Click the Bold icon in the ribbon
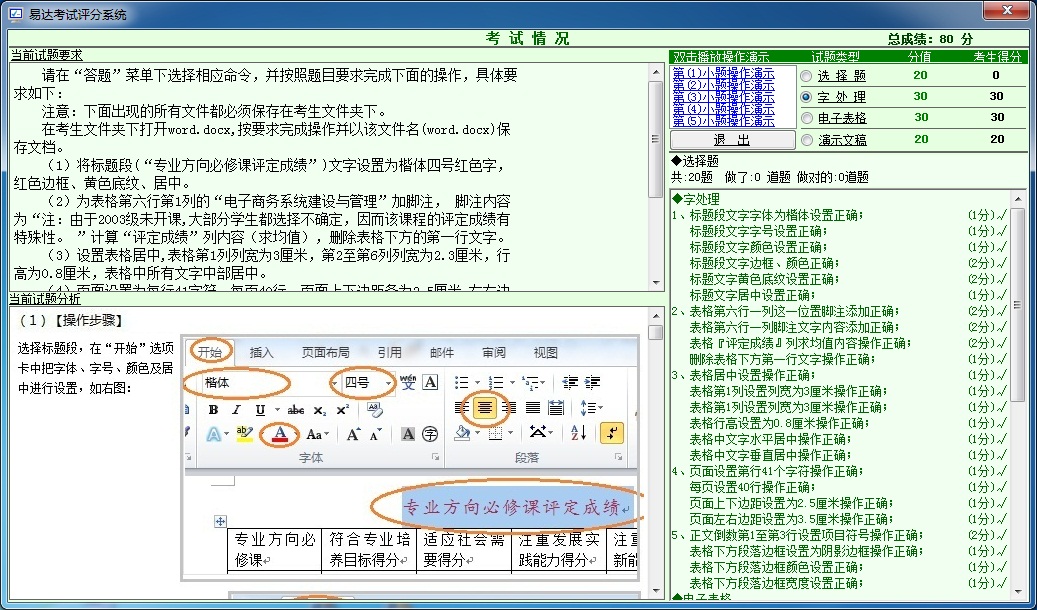 tap(213, 410)
